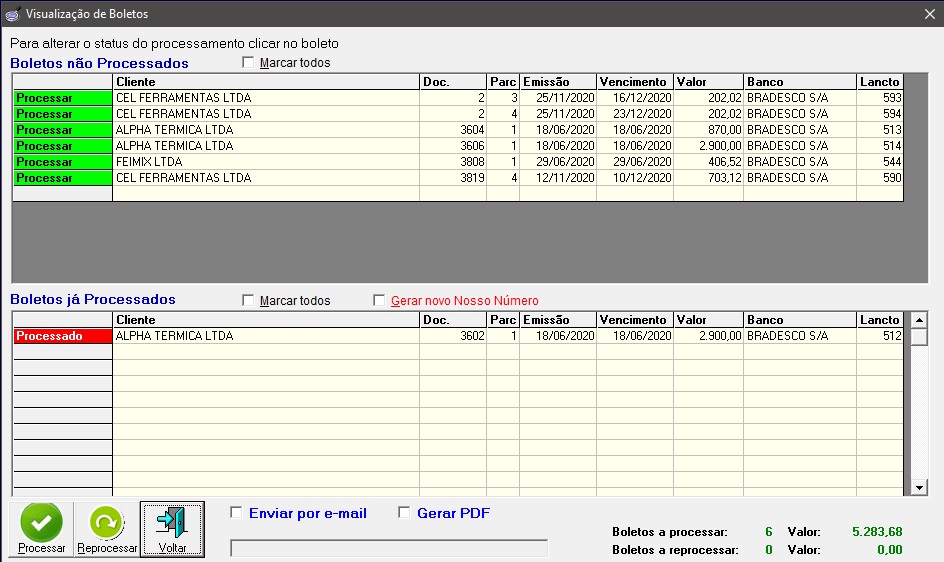Enable the Enviar por e-mail checkbox
Screen dimensions: 944x562
[x=237, y=513]
